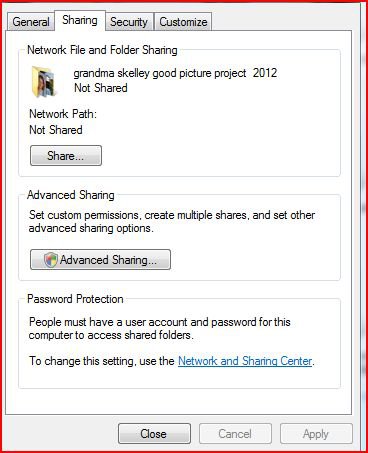Click the UAC shield icon on Advanced Sharing

coord(51,260)
